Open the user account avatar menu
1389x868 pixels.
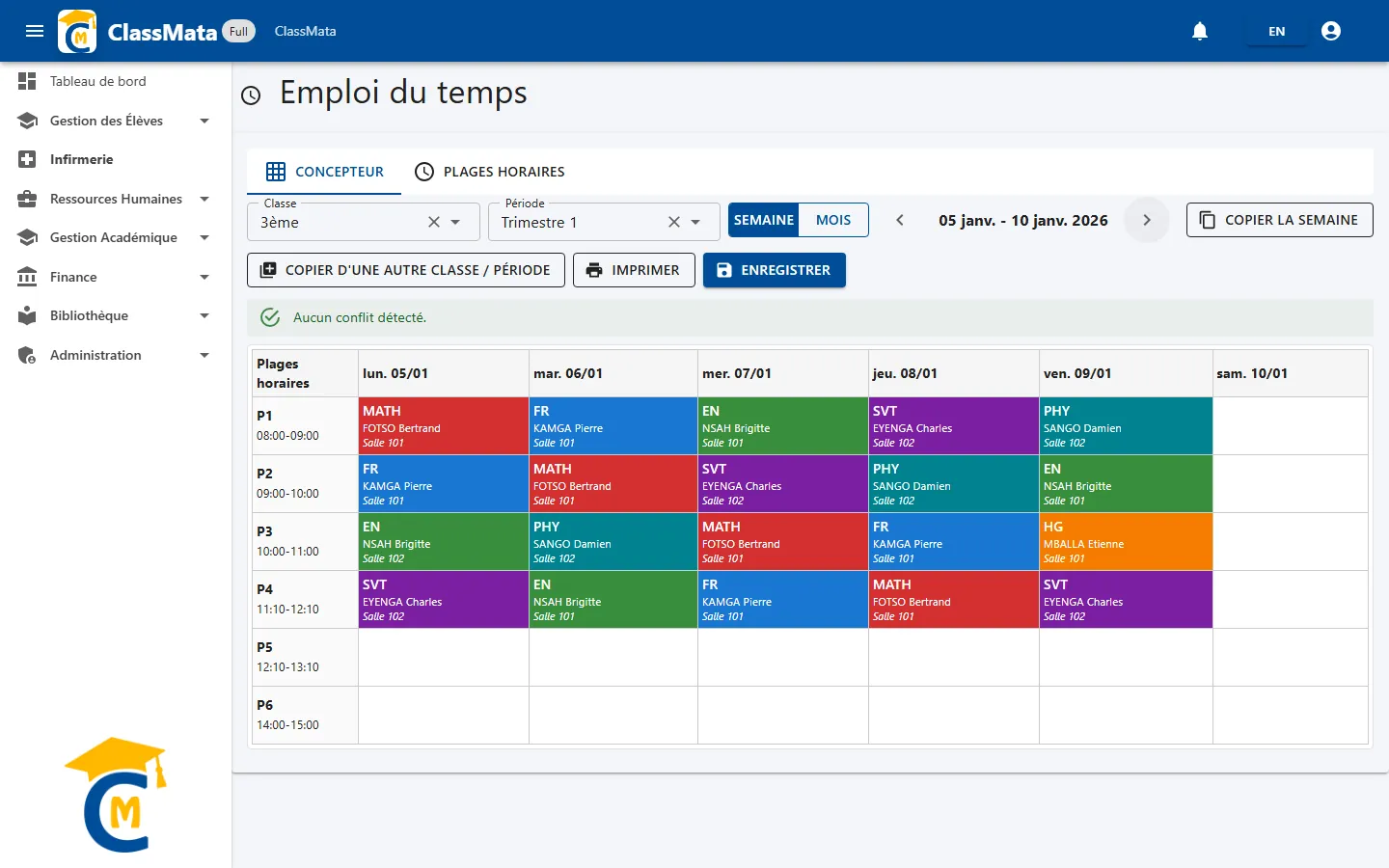pyautogui.click(x=1331, y=31)
